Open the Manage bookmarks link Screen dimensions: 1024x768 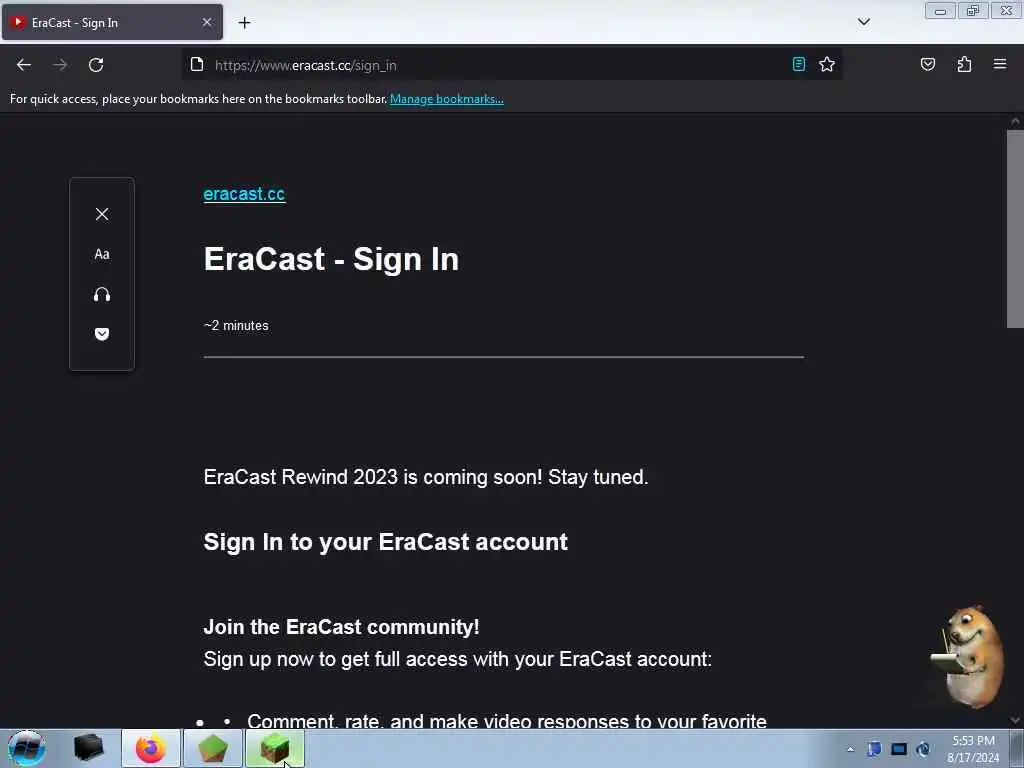point(447,99)
